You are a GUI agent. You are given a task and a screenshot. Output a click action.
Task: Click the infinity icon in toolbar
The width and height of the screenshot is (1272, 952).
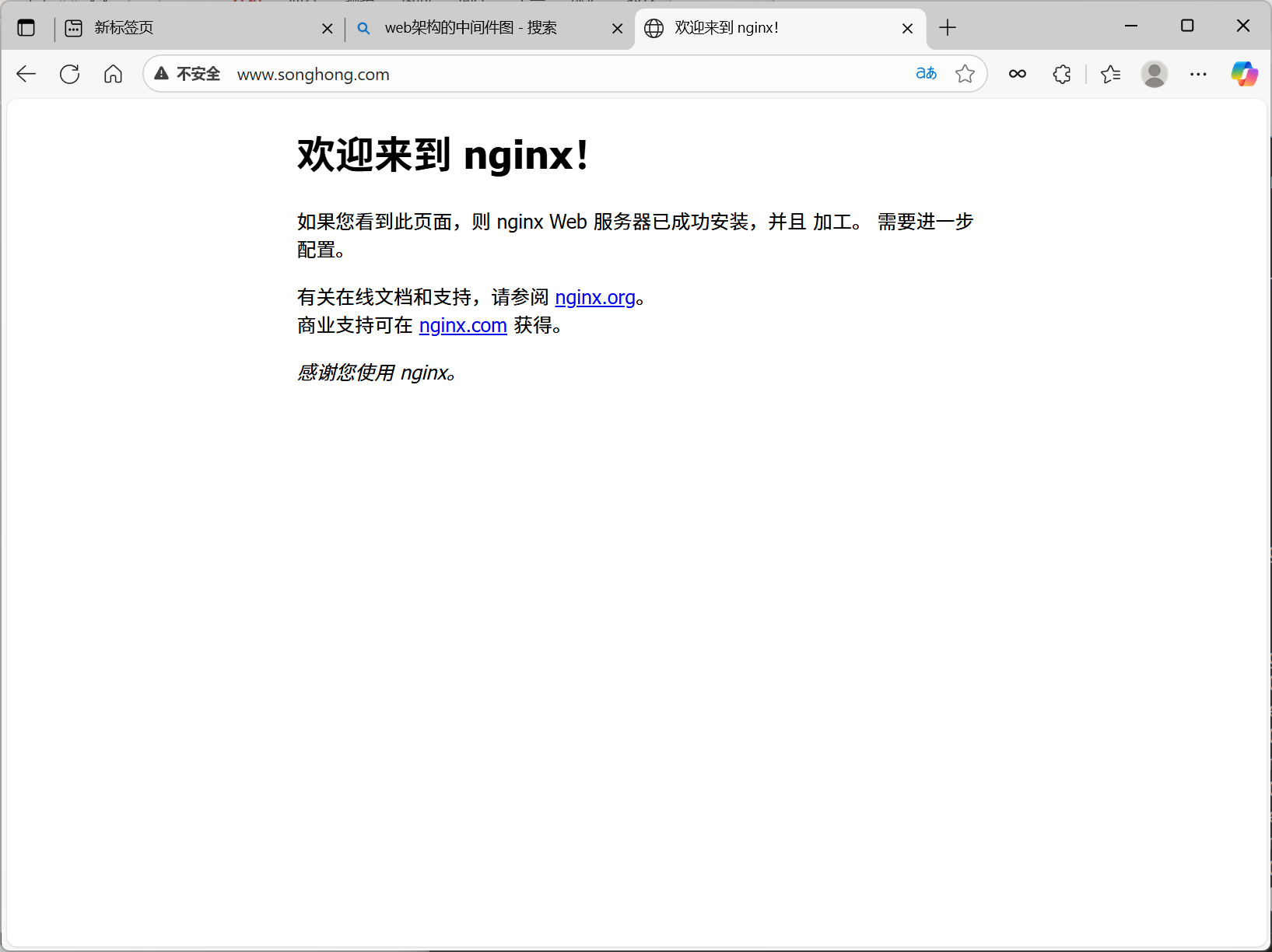[1017, 74]
